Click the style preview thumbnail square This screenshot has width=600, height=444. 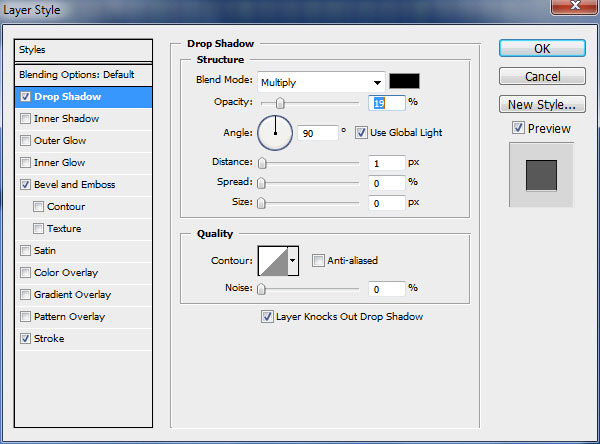coord(541,175)
